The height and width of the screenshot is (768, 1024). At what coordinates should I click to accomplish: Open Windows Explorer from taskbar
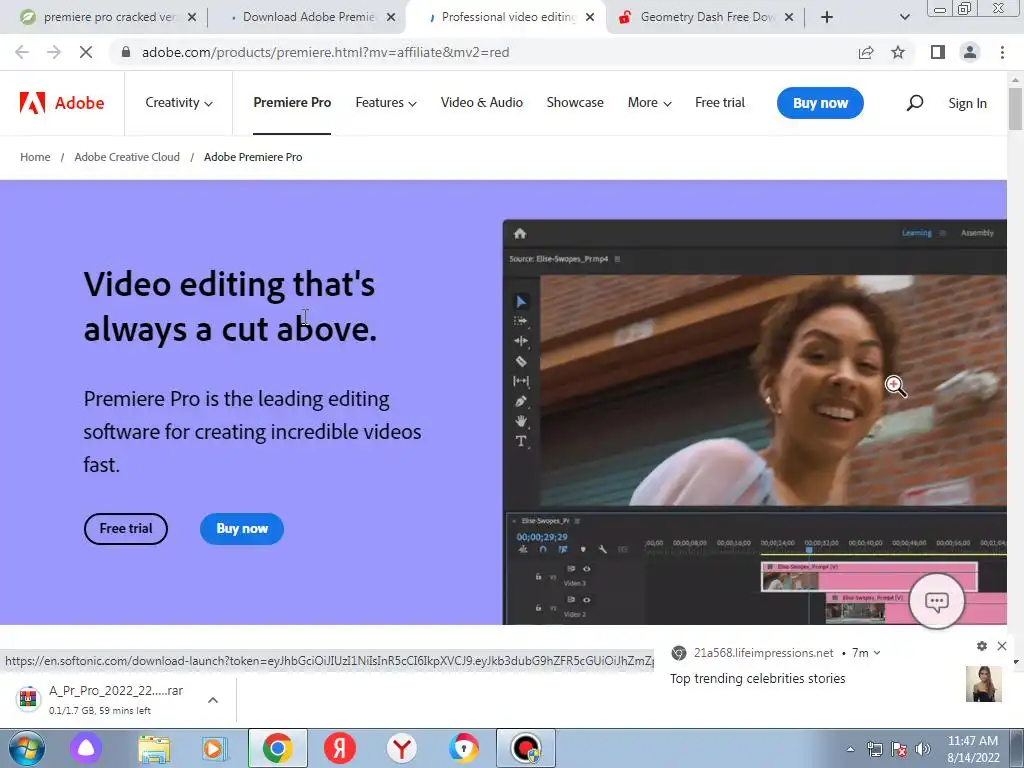coord(153,748)
